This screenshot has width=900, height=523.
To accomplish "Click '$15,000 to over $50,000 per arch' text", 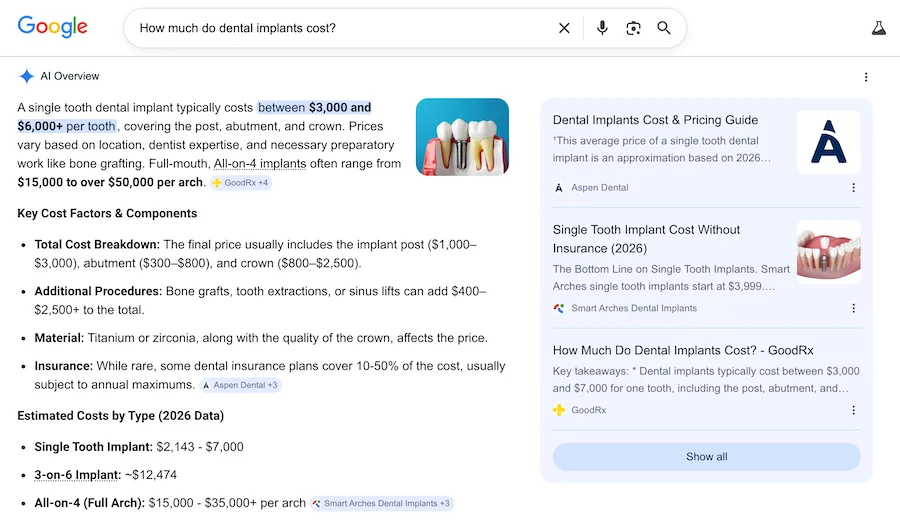I will [x=110, y=183].
